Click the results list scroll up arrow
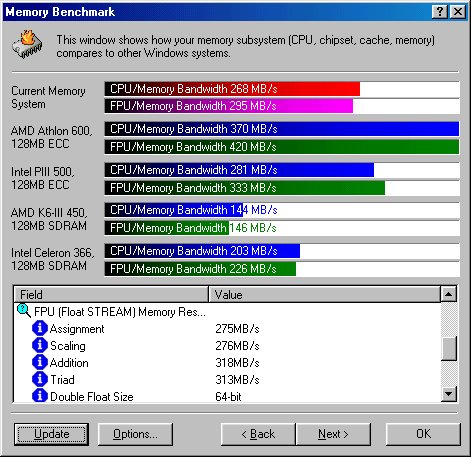 pos(449,294)
